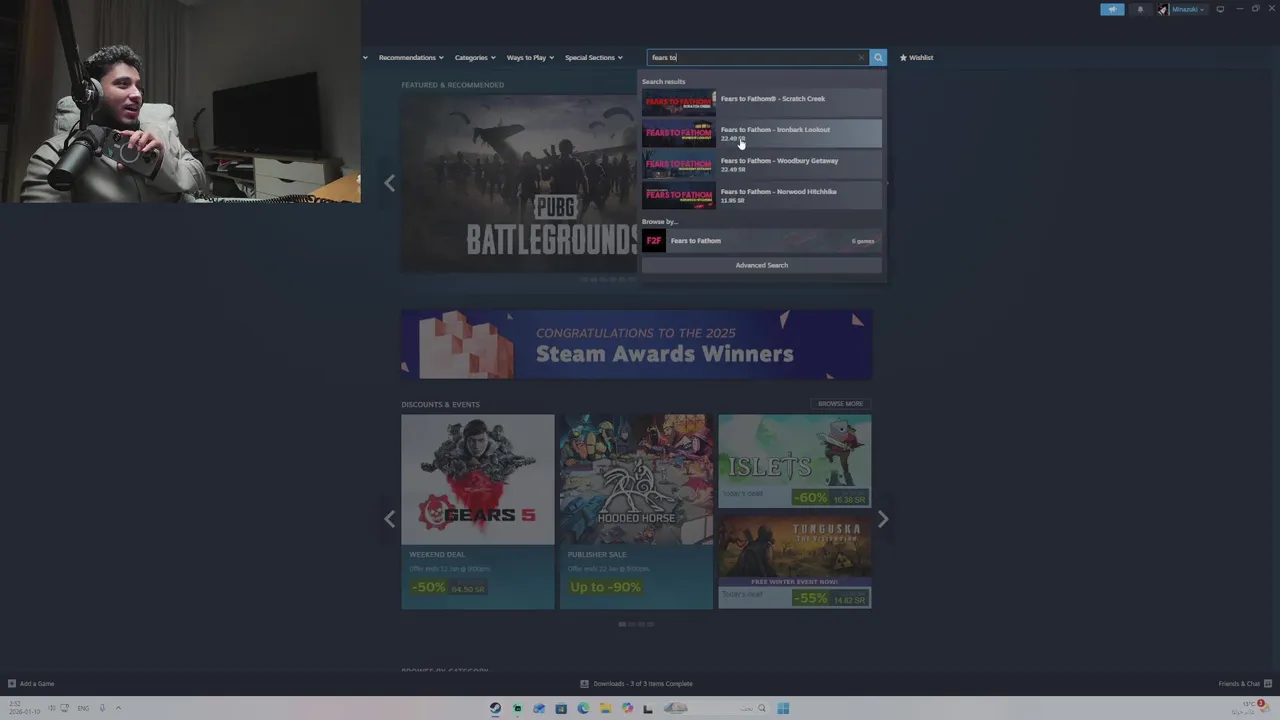Click the taskbar search magnifier
The image size is (1280, 720).
[x=761, y=708]
